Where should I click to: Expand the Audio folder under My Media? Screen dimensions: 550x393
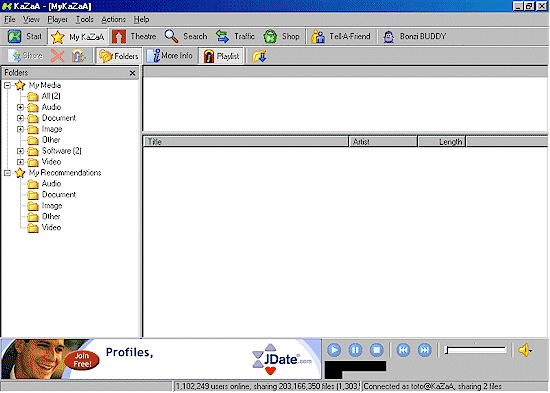coord(20,107)
